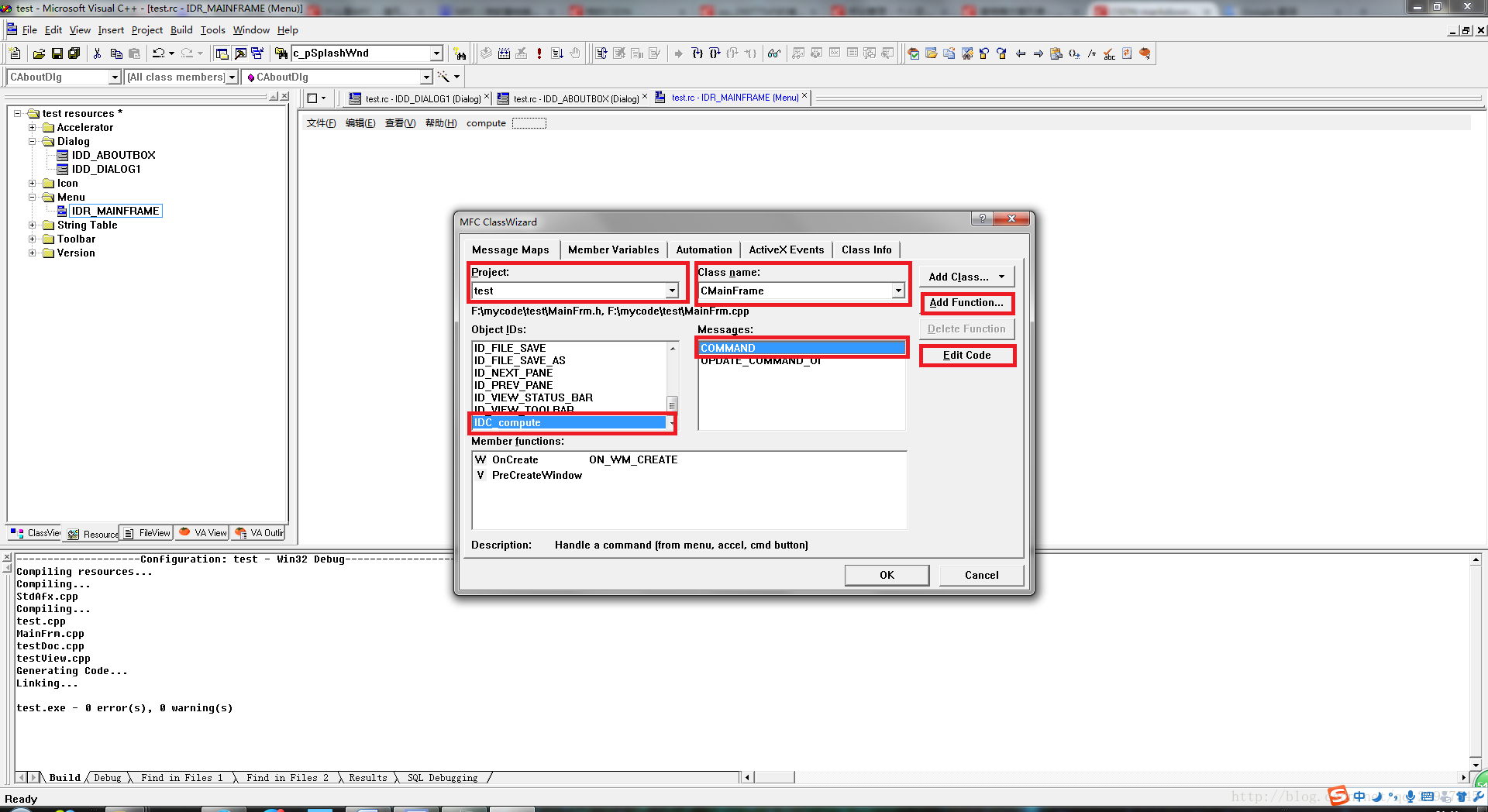Switch to ActiveX Events tab
This screenshot has height=812, width=1488.
[787, 249]
